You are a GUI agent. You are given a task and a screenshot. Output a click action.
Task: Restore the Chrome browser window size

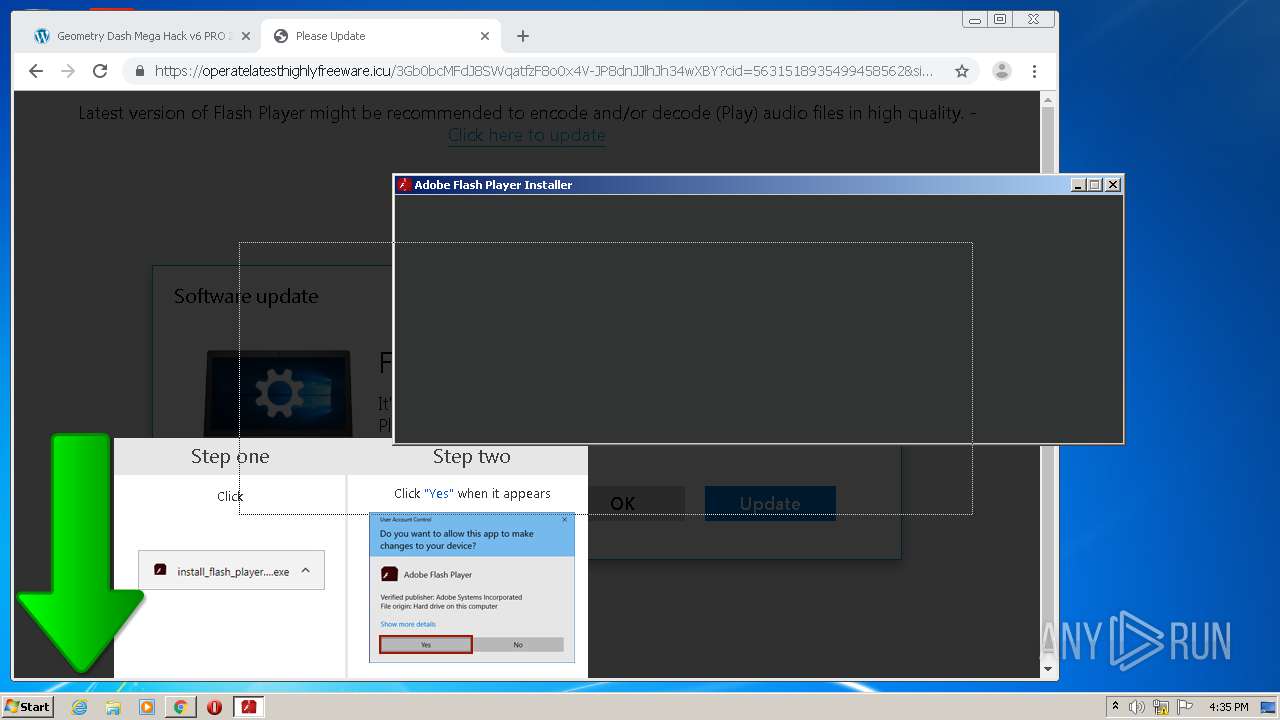pos(1000,19)
